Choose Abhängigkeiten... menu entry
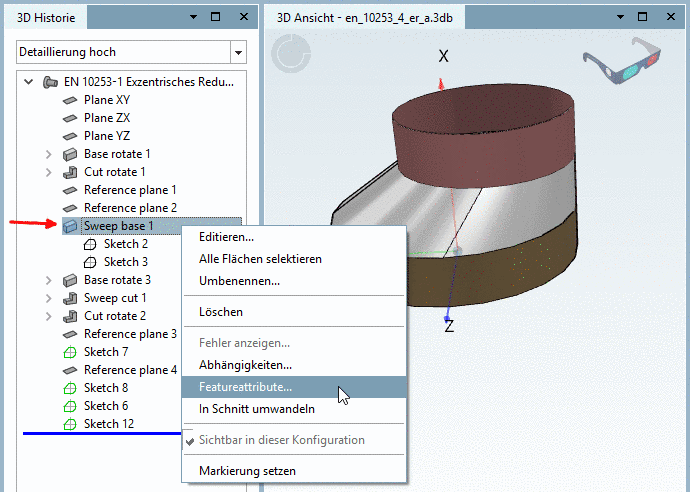 pyautogui.click(x=294, y=365)
